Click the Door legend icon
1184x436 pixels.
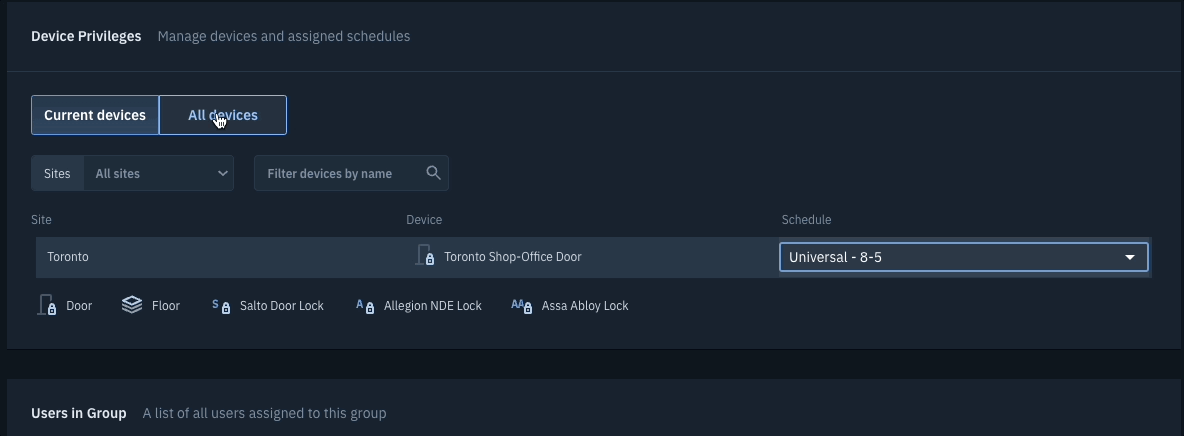[47, 305]
